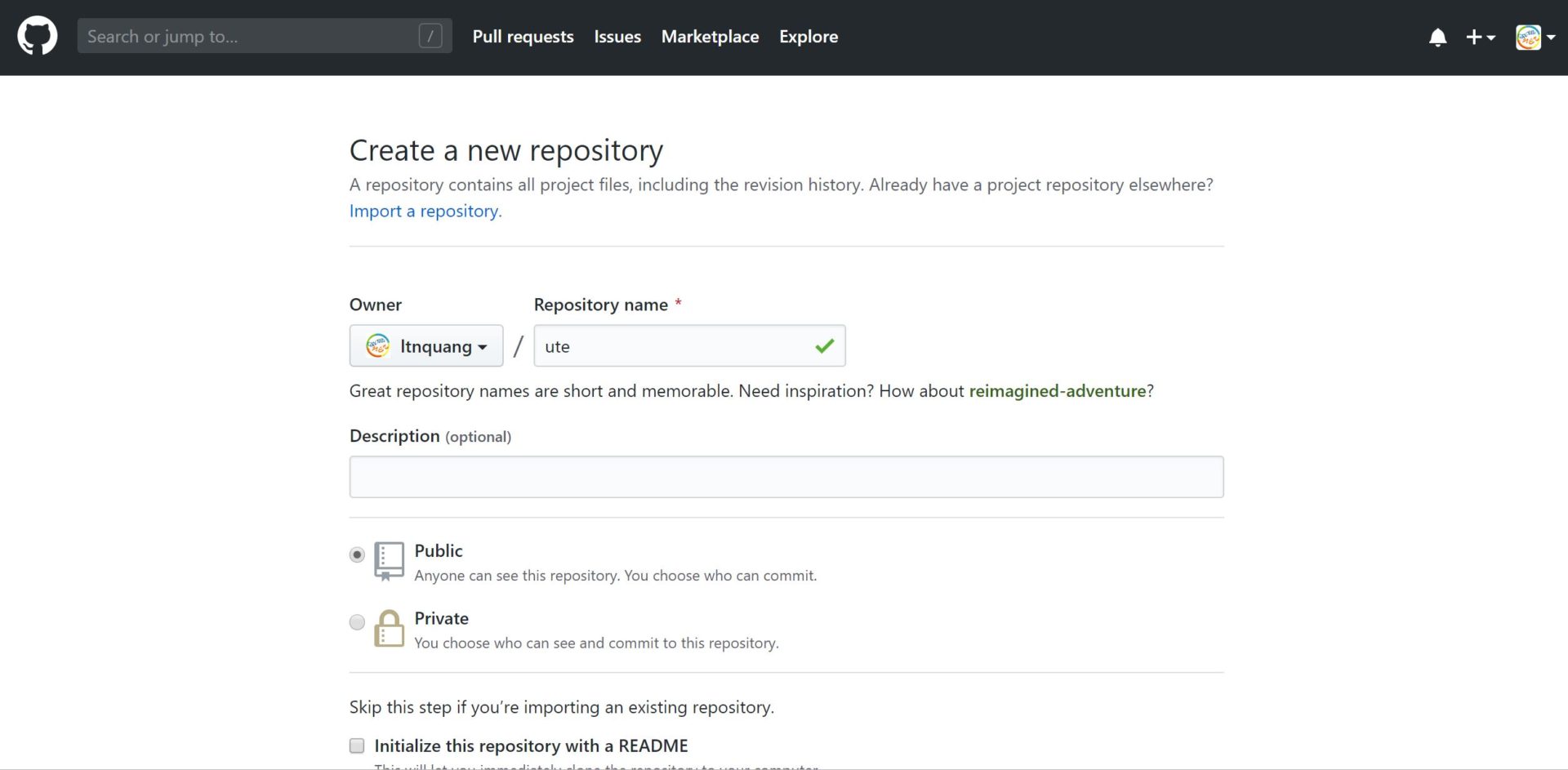The width and height of the screenshot is (1568, 770).
Task: Go to Pull requests
Action: [523, 37]
